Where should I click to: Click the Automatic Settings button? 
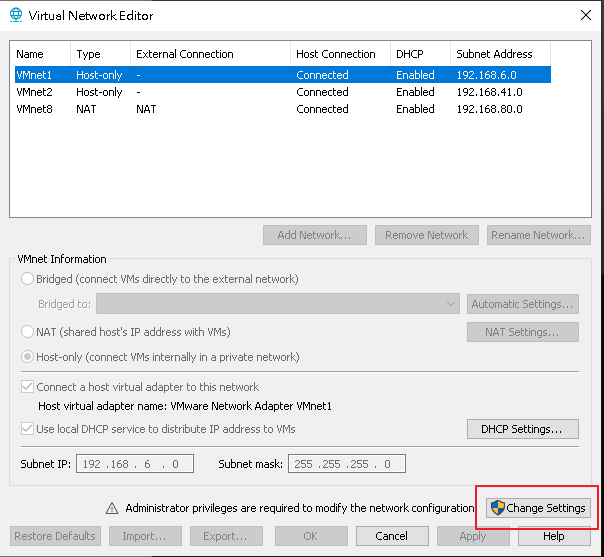pos(523,304)
